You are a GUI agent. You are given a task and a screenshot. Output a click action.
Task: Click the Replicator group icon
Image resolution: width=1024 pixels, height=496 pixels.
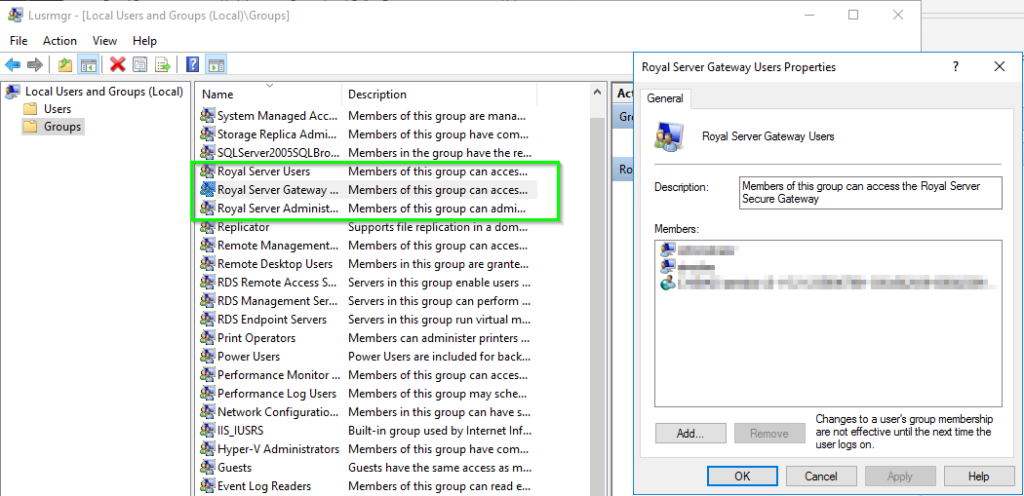coord(208,227)
